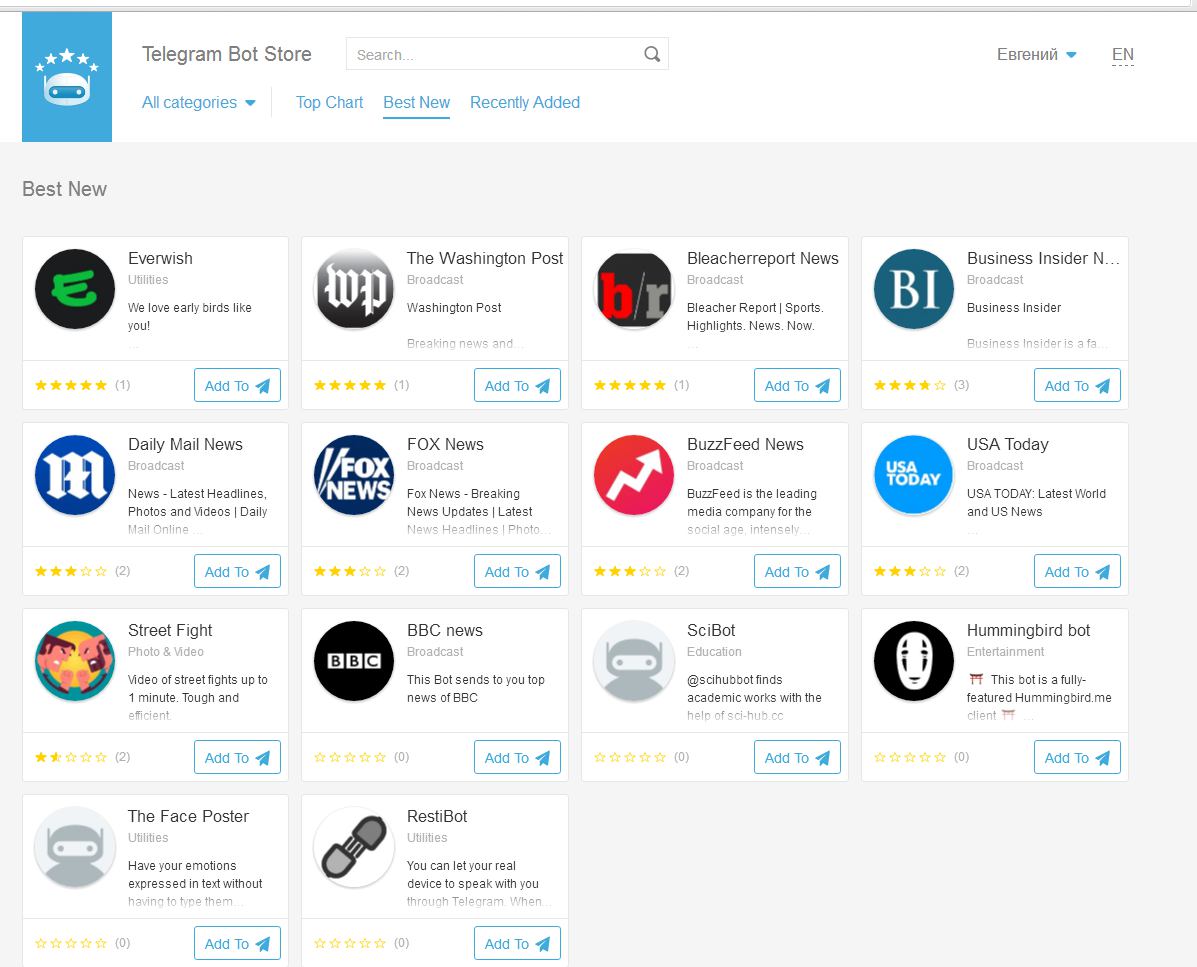Viewport: 1197px width, 967px height.
Task: Expand the All categories dropdown
Action: (x=199, y=102)
